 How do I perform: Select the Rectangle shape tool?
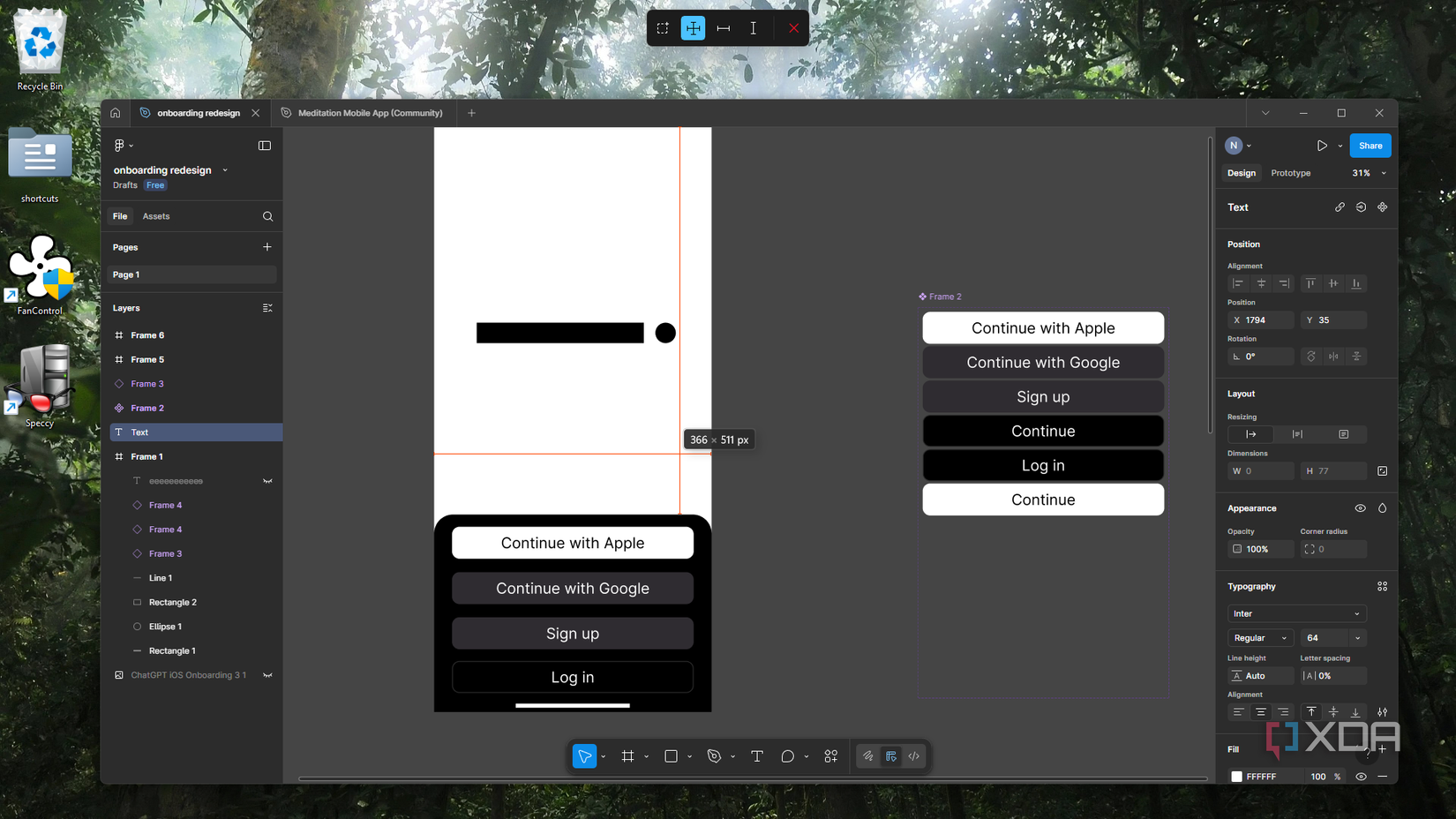click(671, 756)
